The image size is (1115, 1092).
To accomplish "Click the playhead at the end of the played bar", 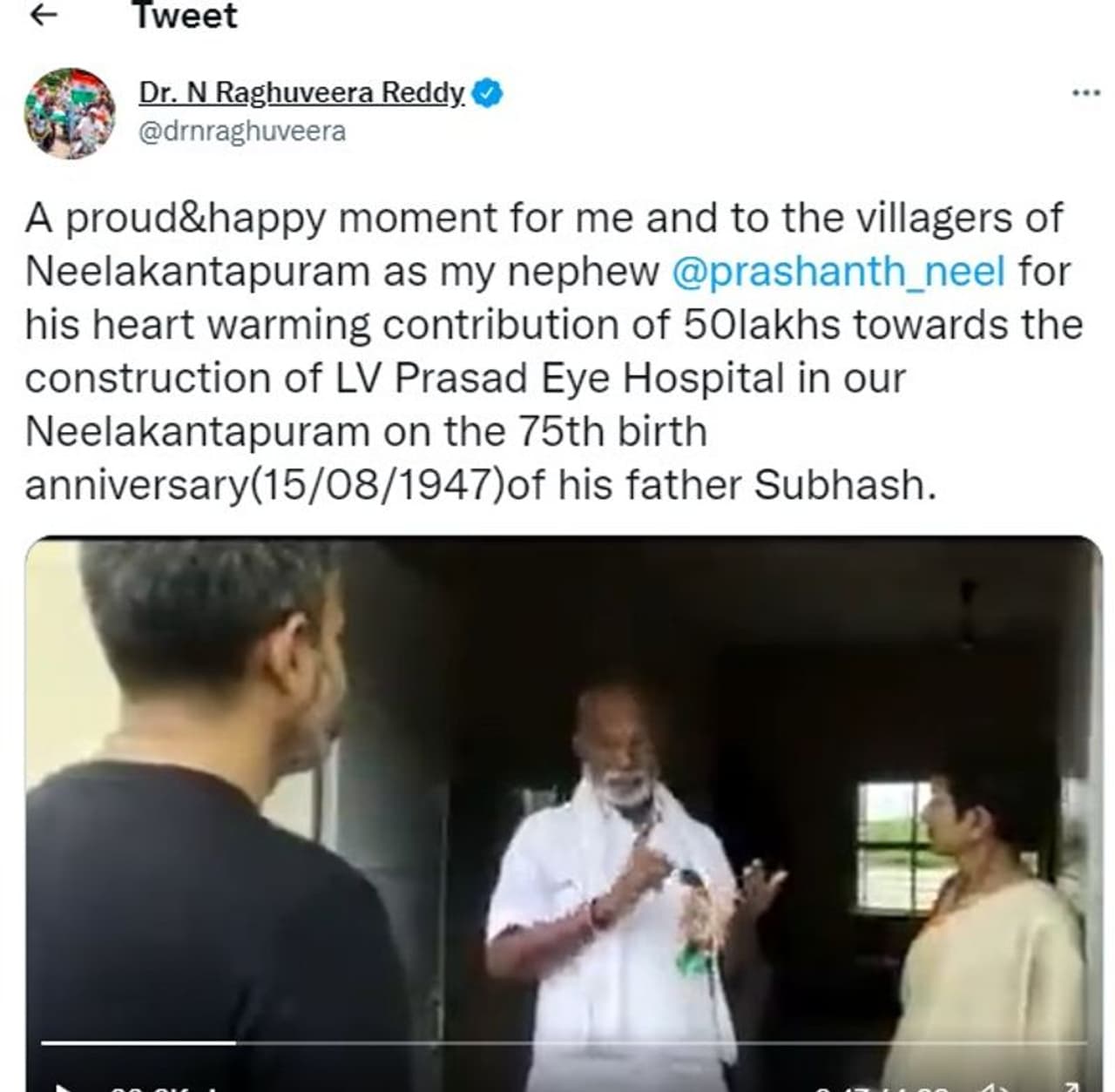I will pyautogui.click(x=235, y=1041).
